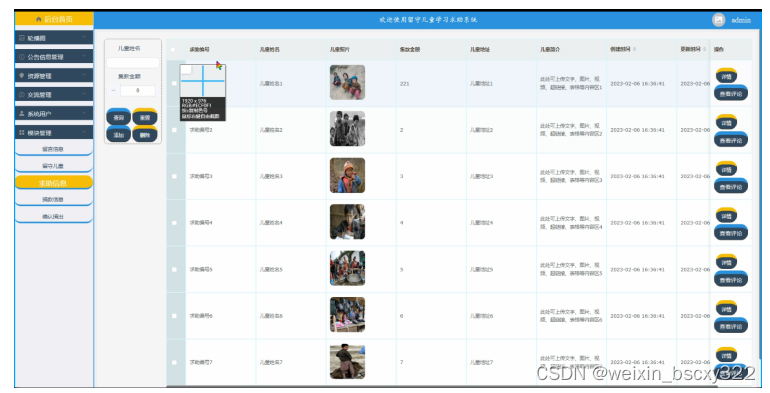Viewport: 770px width, 393px height.
Task: Click 查看评论 for the 儿童姓名3 row
Action: click(731, 187)
